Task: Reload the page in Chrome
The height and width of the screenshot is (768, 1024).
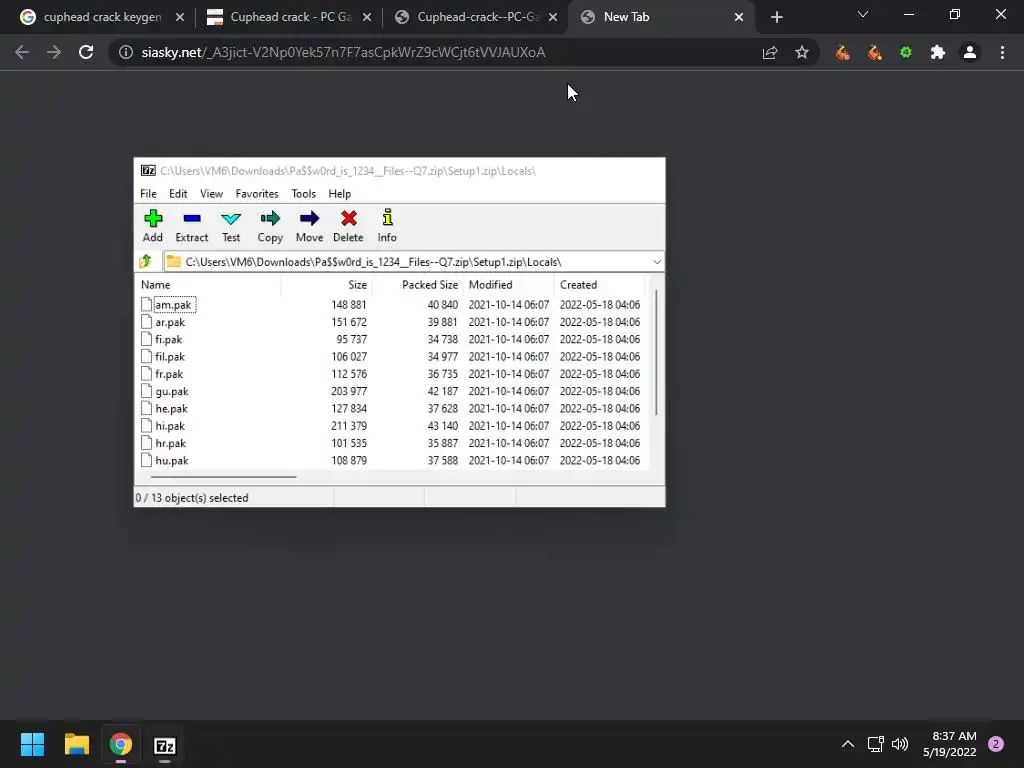Action: tap(86, 52)
